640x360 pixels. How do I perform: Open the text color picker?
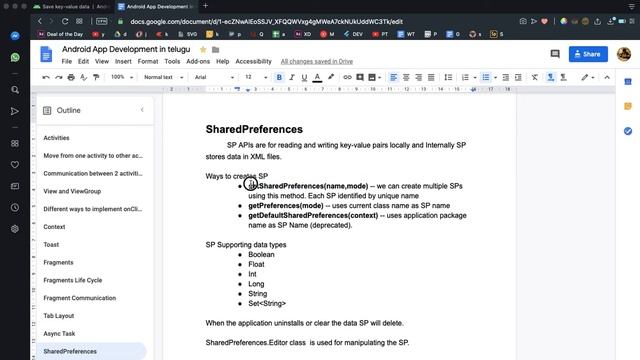(x=317, y=77)
